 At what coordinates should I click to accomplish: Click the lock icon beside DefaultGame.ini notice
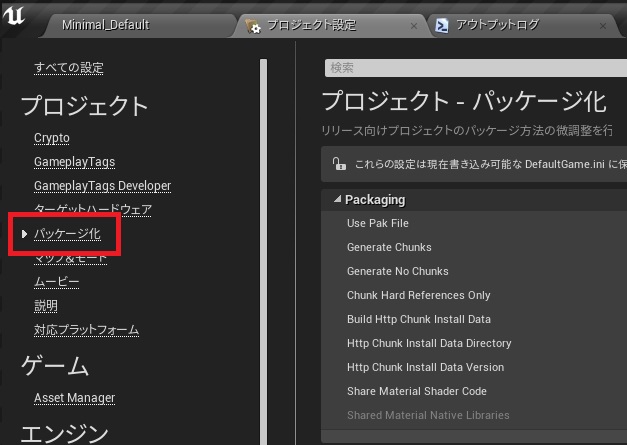click(x=339, y=164)
